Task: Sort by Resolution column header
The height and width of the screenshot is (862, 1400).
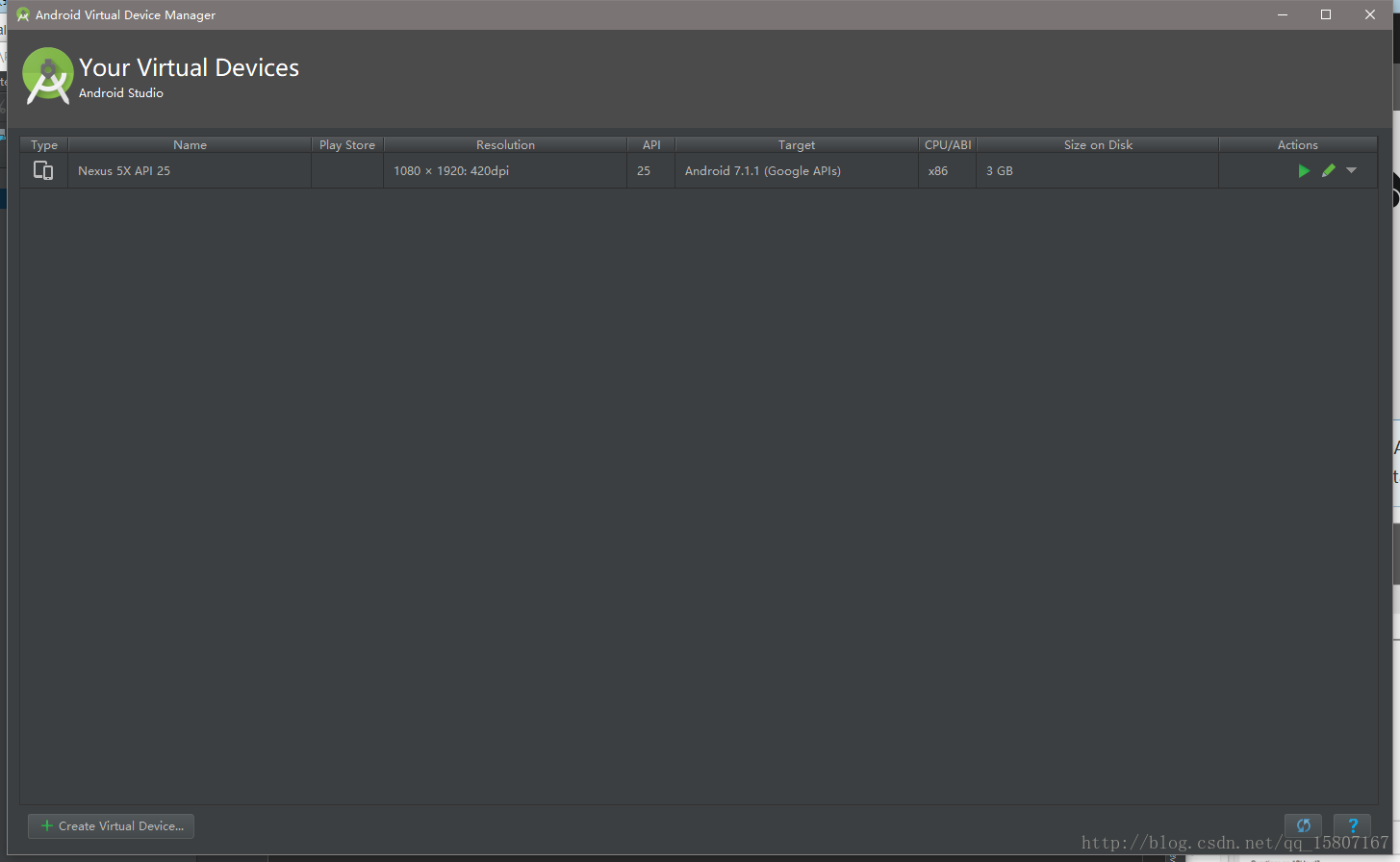Action: (x=505, y=144)
